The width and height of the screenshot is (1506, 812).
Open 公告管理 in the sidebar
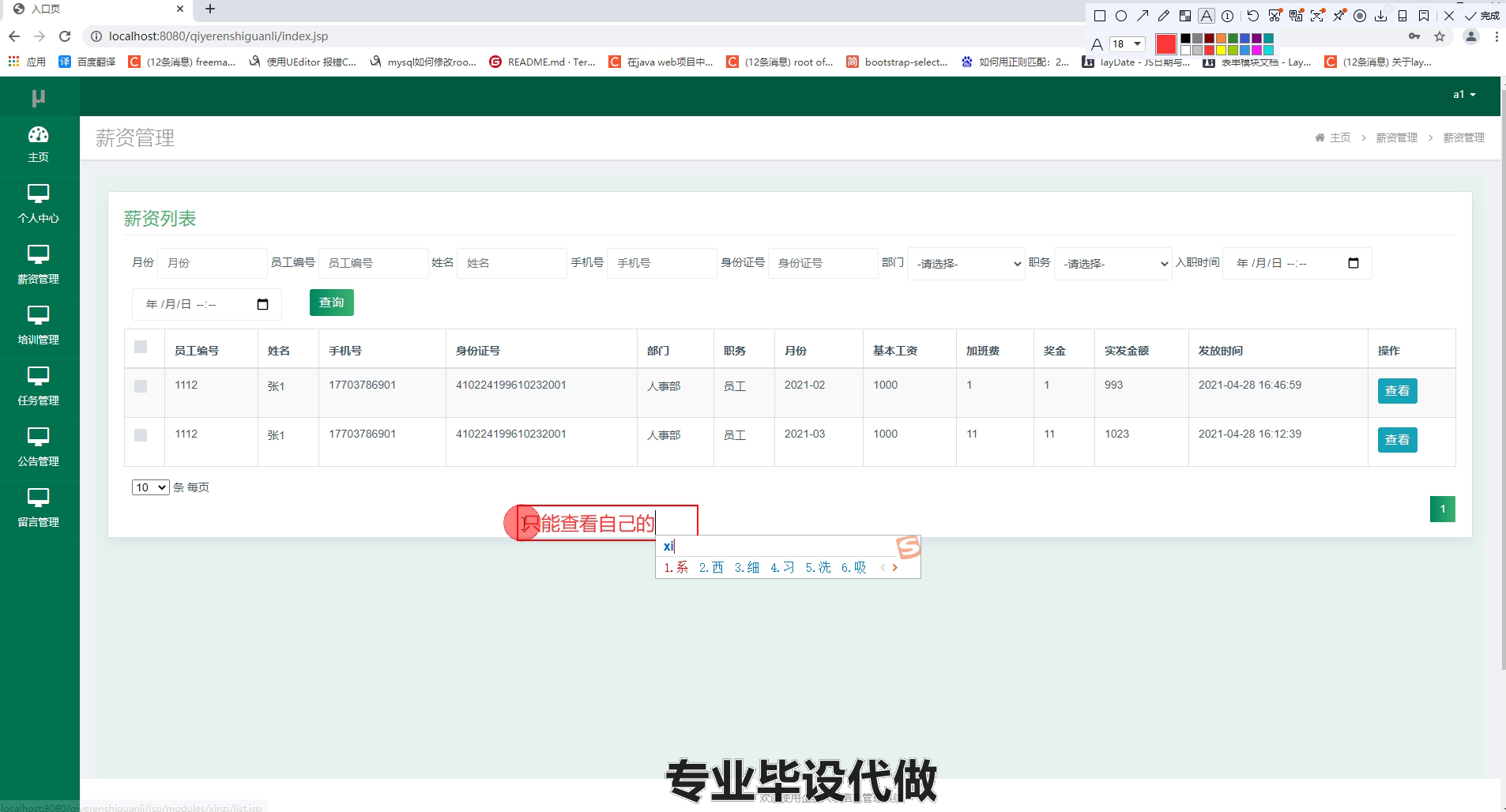(x=39, y=448)
